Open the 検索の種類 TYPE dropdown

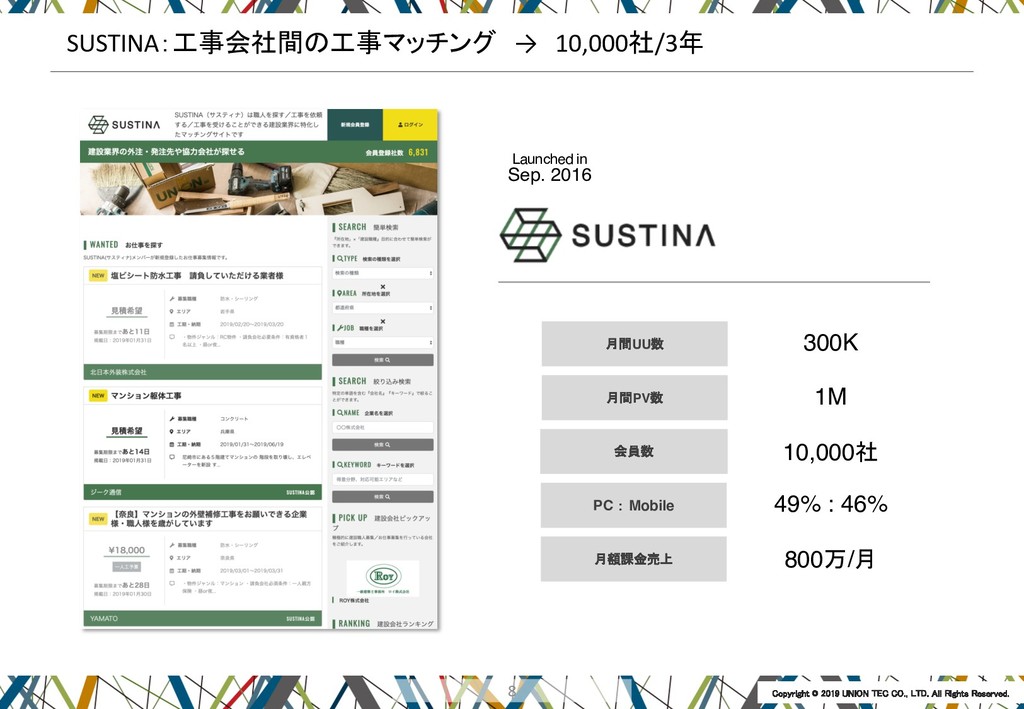(x=383, y=273)
